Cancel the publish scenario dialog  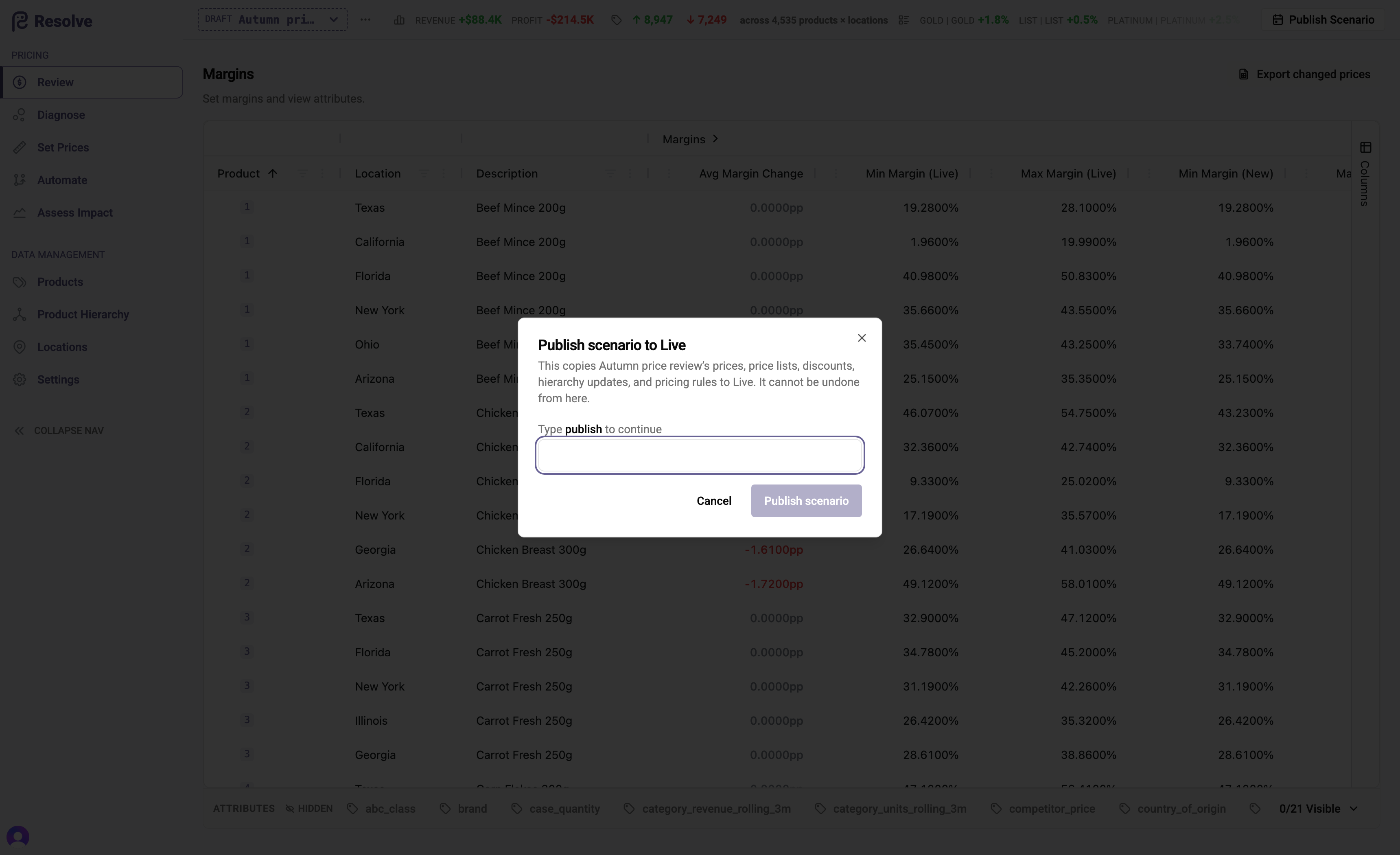(714, 501)
